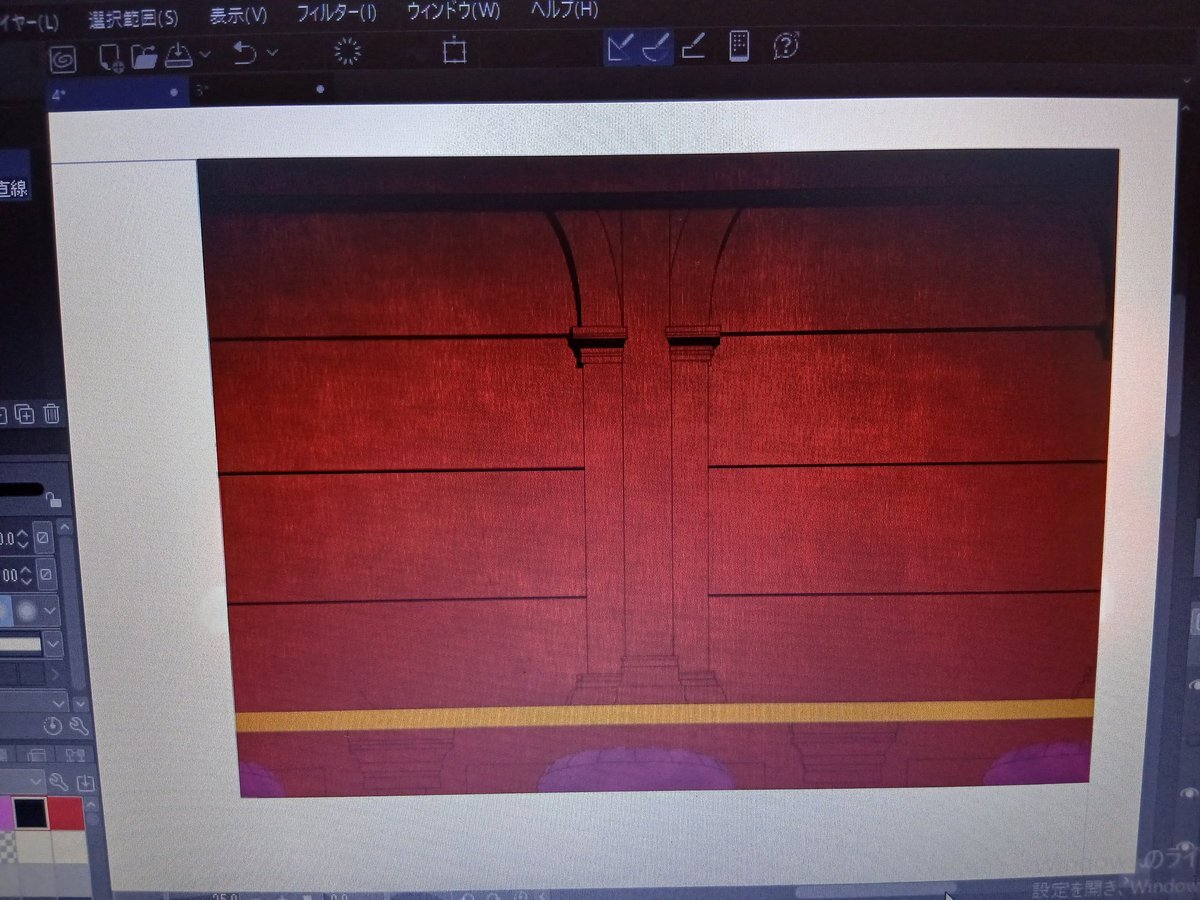Click the dotted circle Clear icon
Viewport: 1200px width, 900px height.
347,51
